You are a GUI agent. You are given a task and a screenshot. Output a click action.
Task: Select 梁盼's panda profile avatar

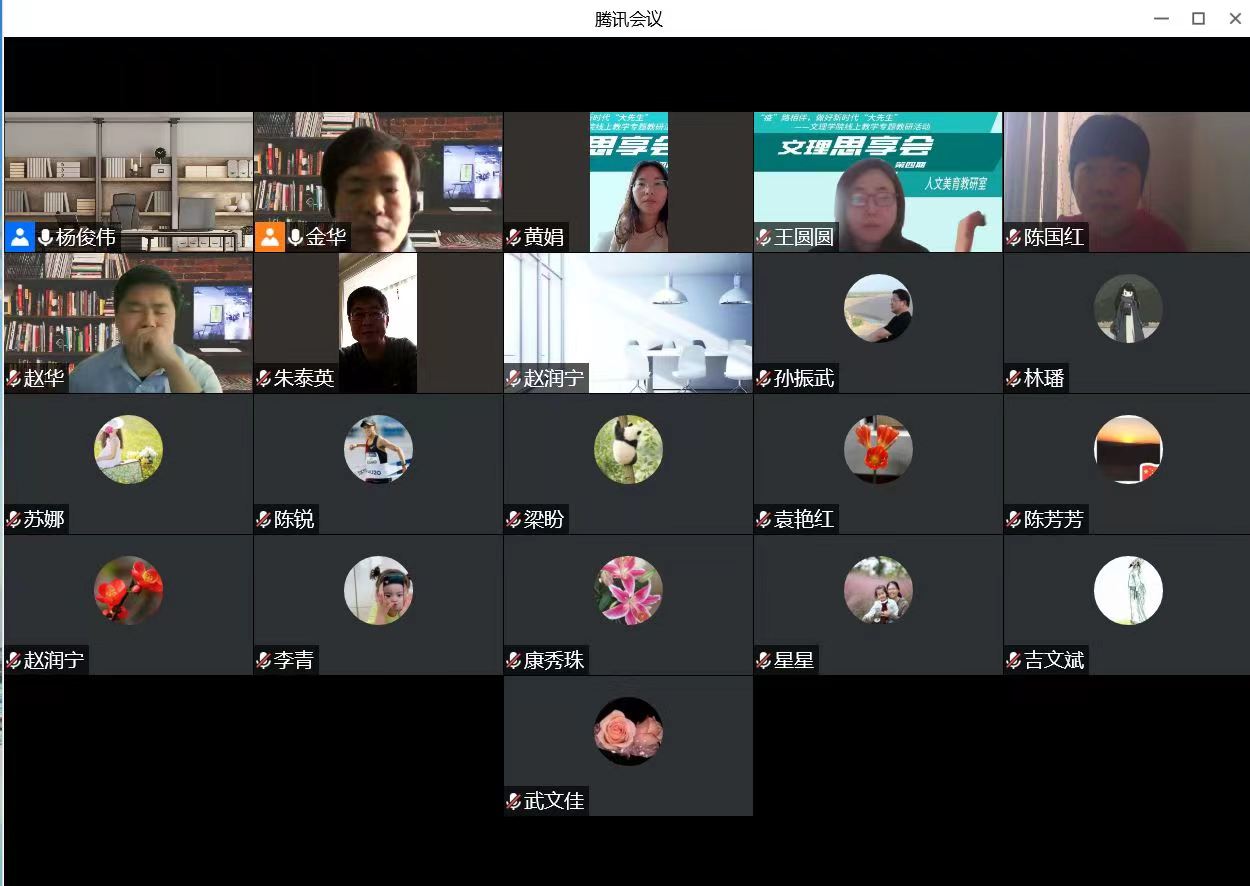[628, 450]
